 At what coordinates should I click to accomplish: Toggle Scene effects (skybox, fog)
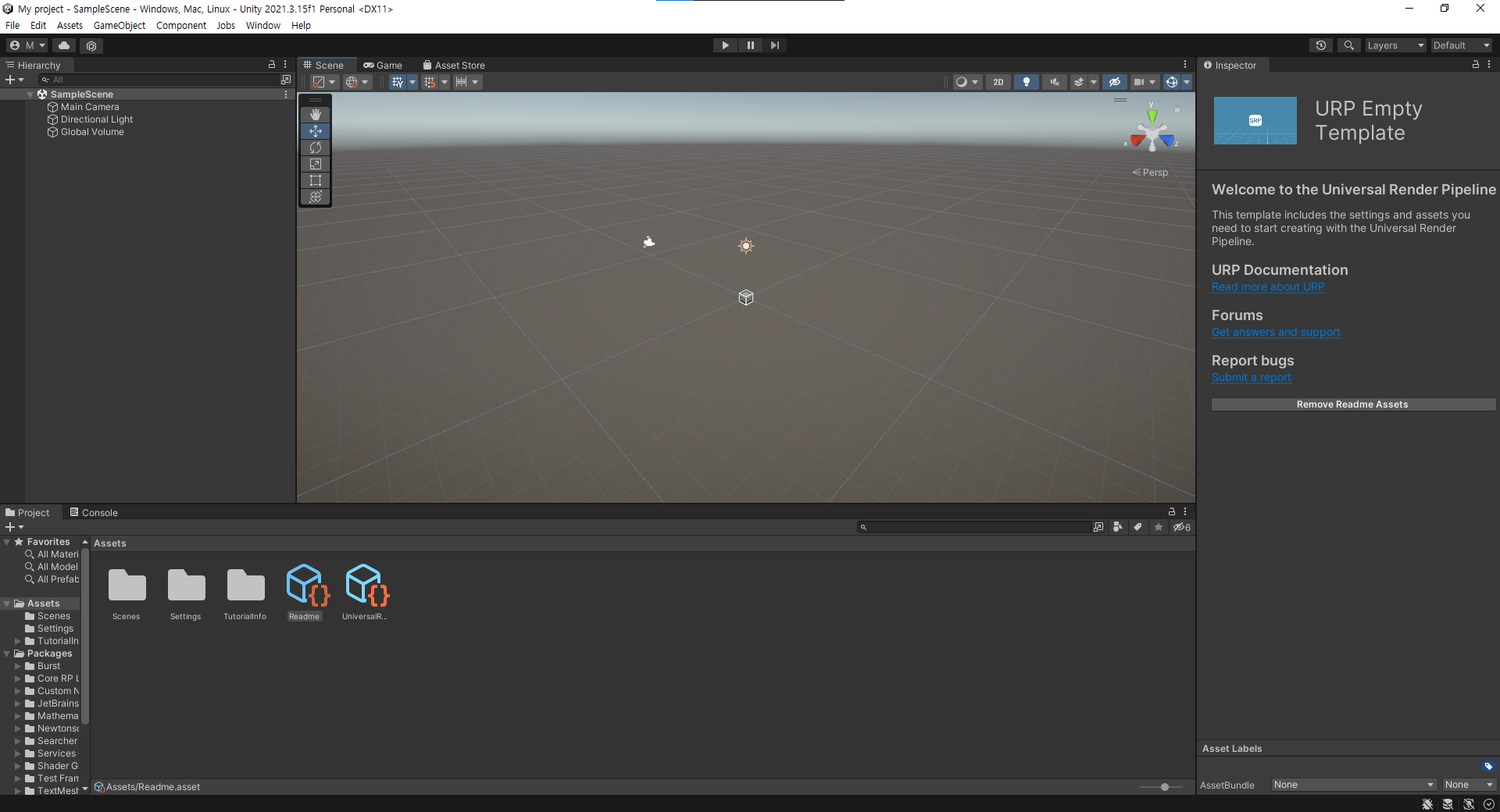coord(1079,82)
